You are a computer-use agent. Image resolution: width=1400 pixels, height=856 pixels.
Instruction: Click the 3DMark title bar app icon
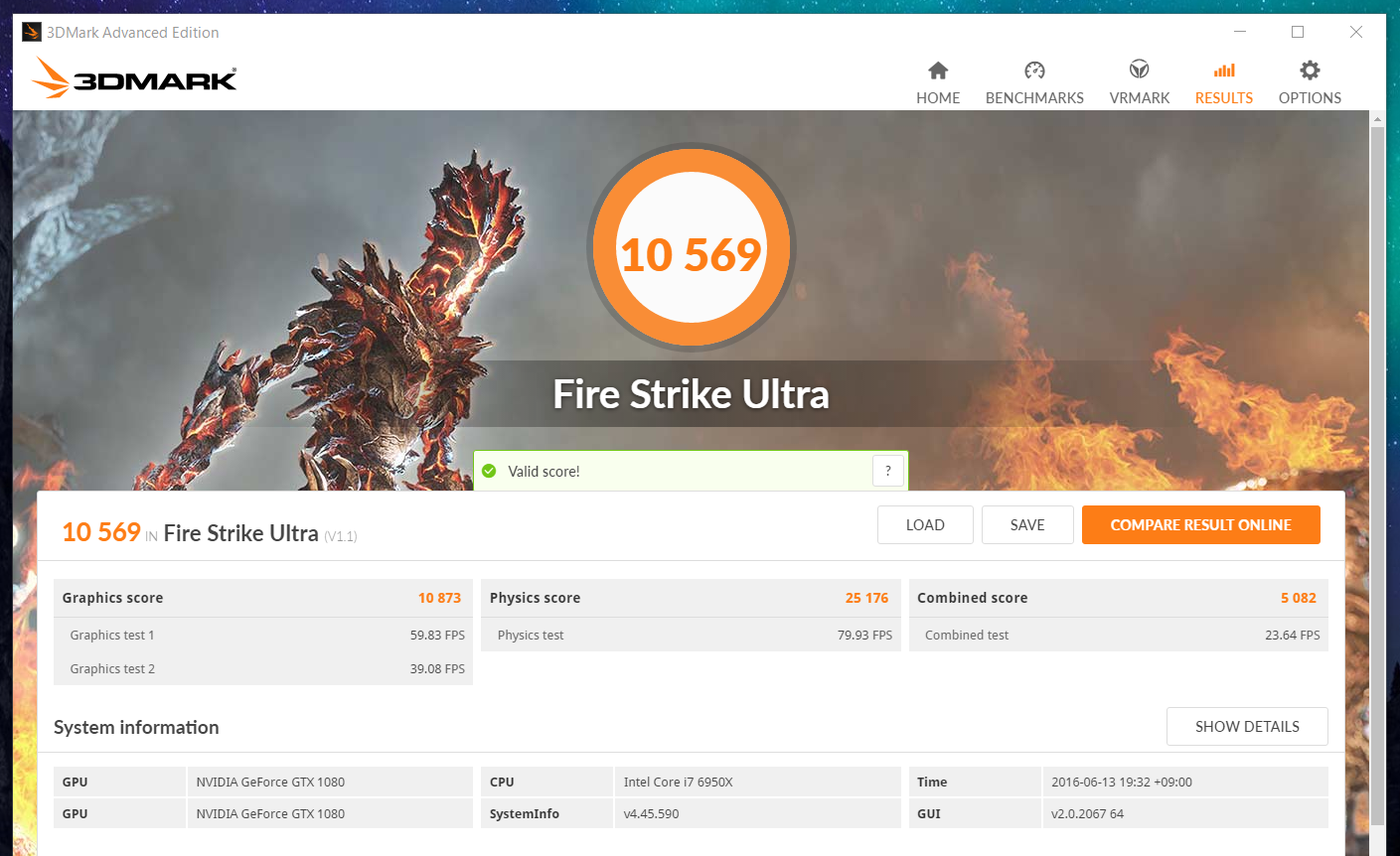[32, 32]
